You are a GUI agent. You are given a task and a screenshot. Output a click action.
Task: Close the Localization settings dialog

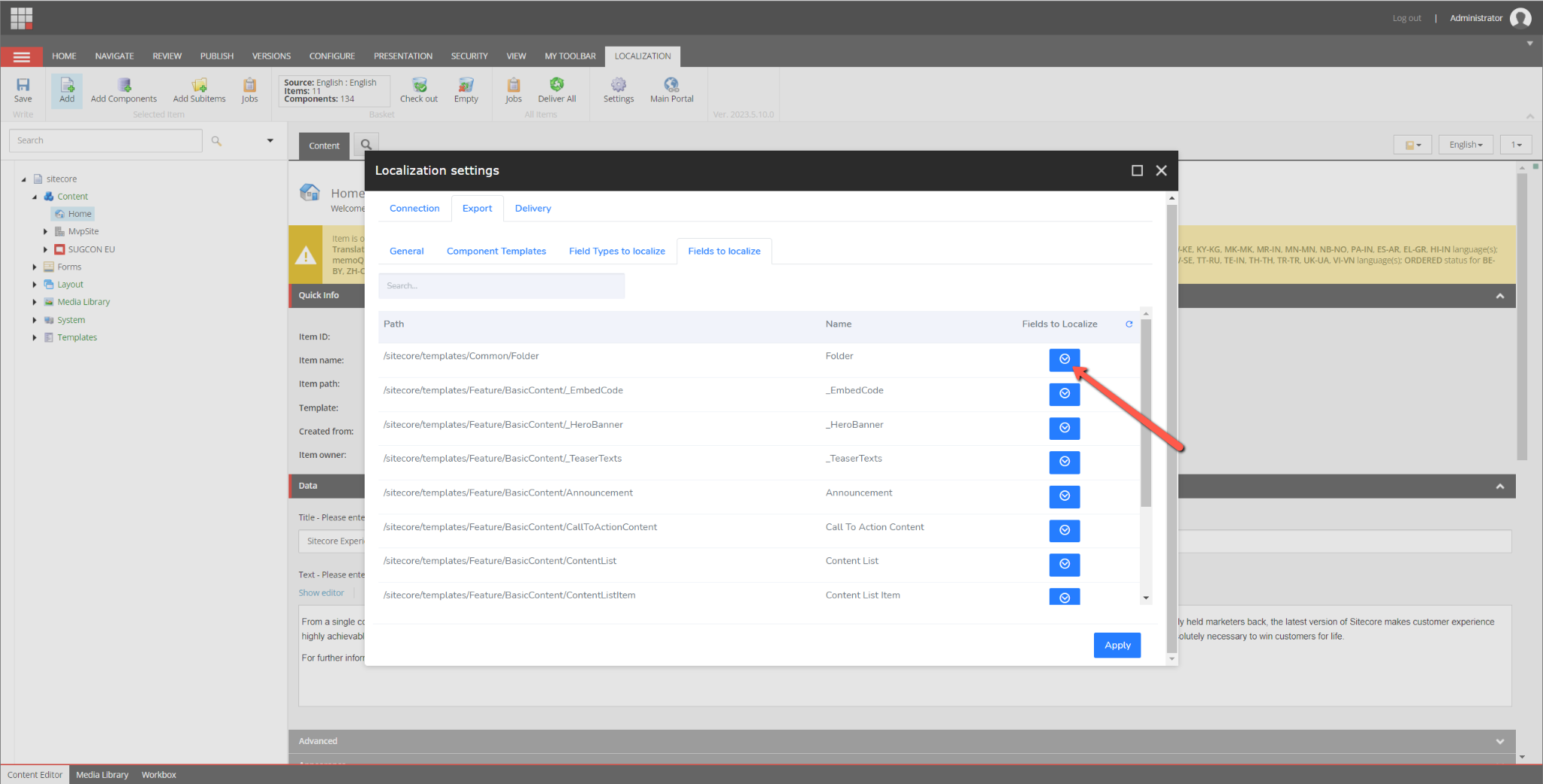(x=1161, y=171)
